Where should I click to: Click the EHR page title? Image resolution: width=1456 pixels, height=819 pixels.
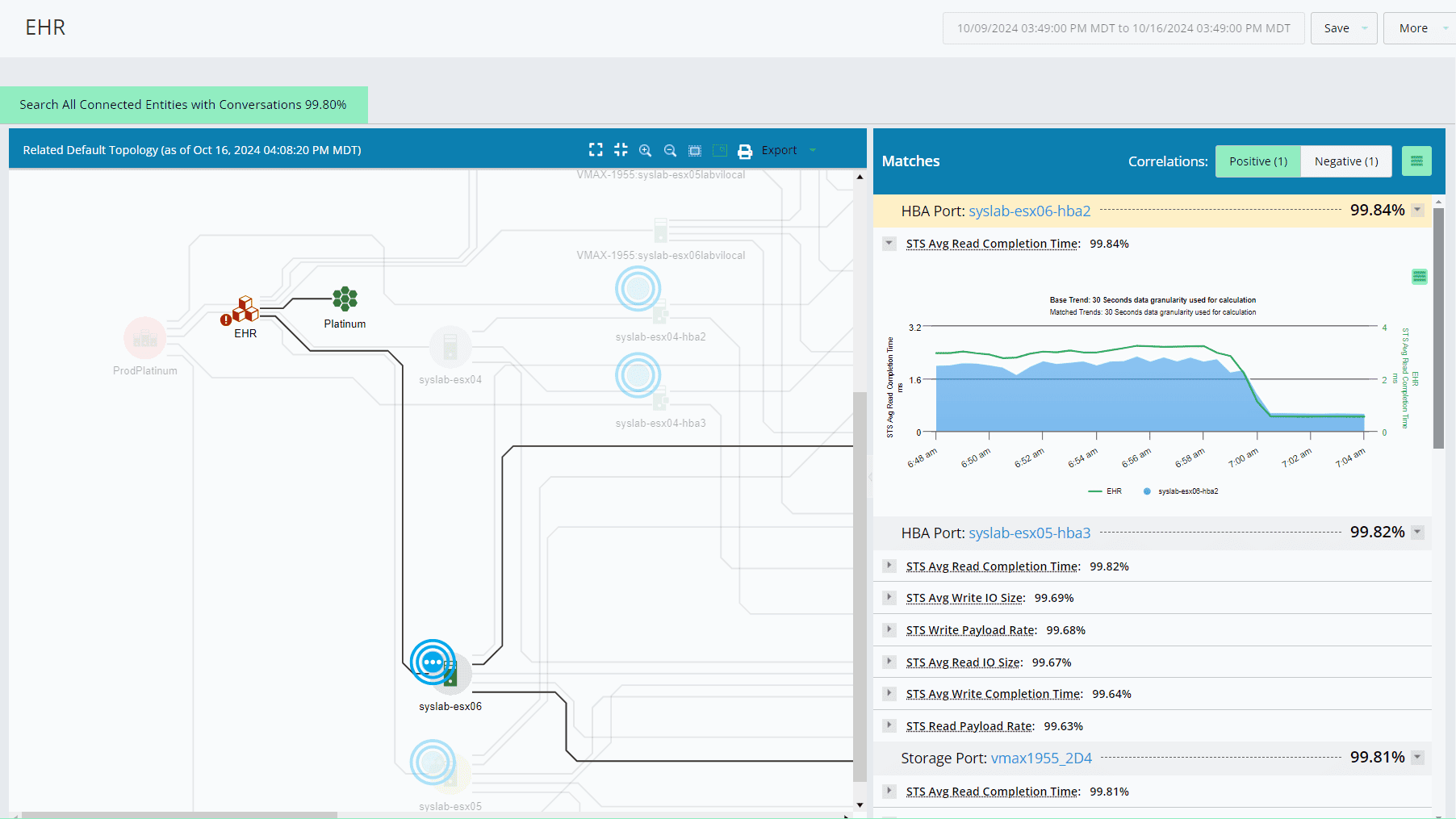(x=45, y=27)
